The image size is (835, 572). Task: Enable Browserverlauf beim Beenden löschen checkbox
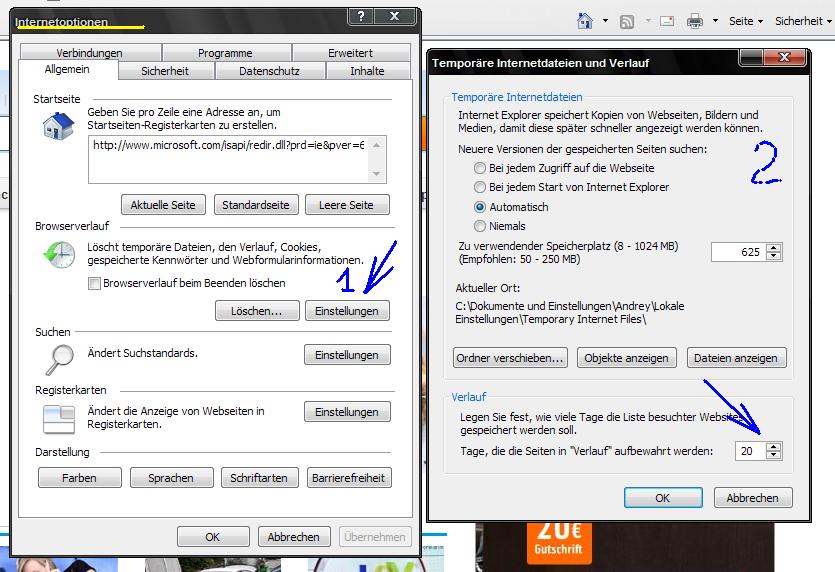pos(95,283)
